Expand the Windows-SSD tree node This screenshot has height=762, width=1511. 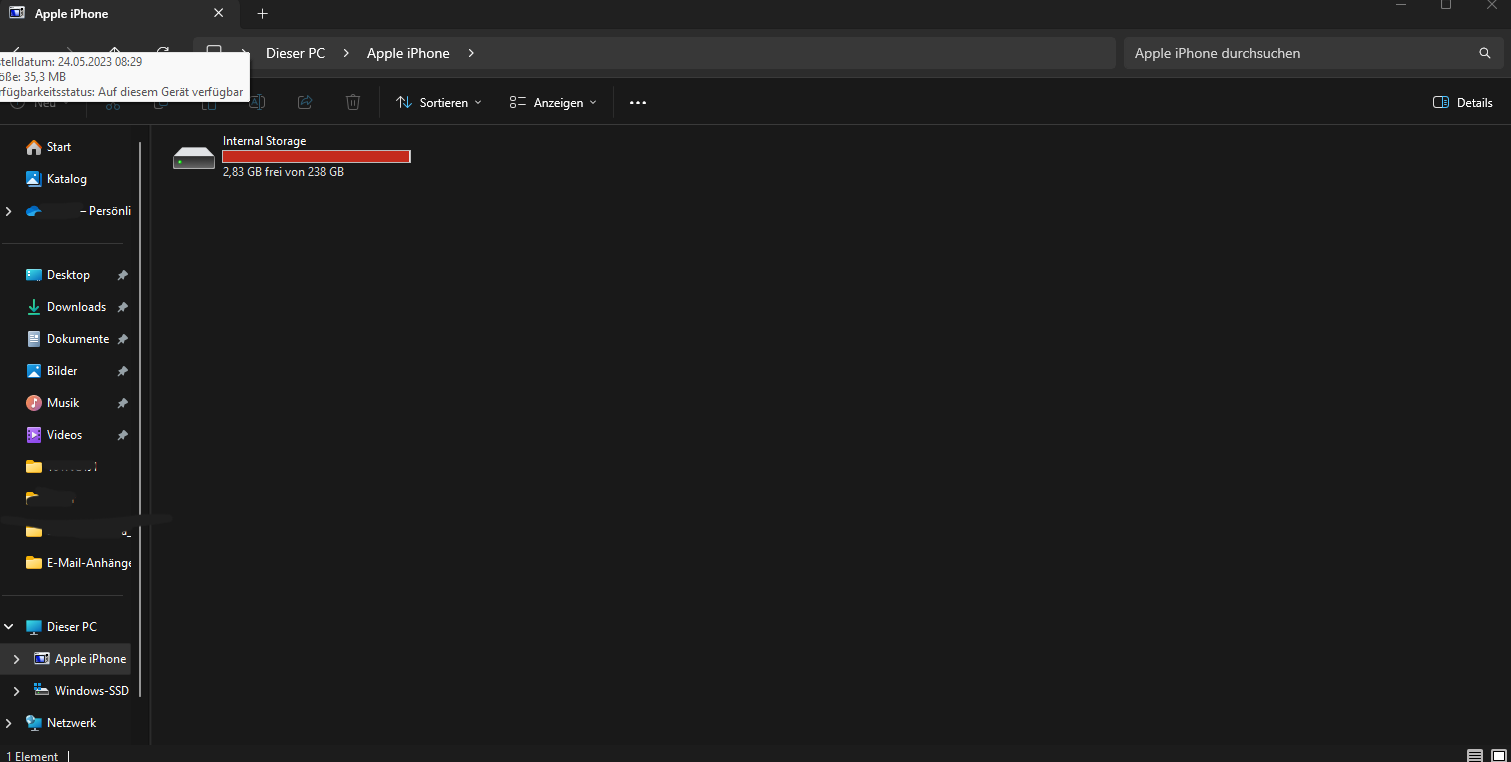16,691
